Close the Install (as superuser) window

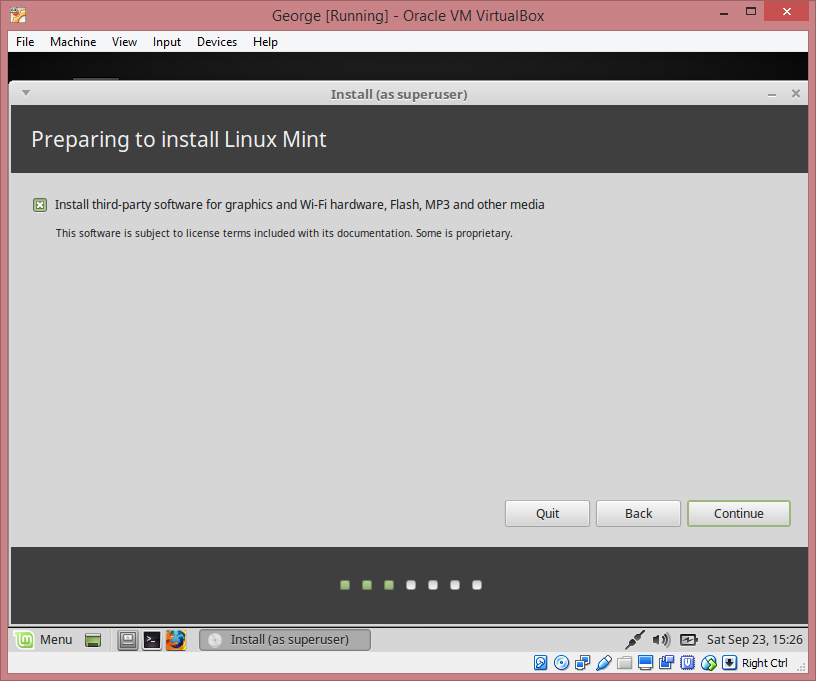(796, 94)
